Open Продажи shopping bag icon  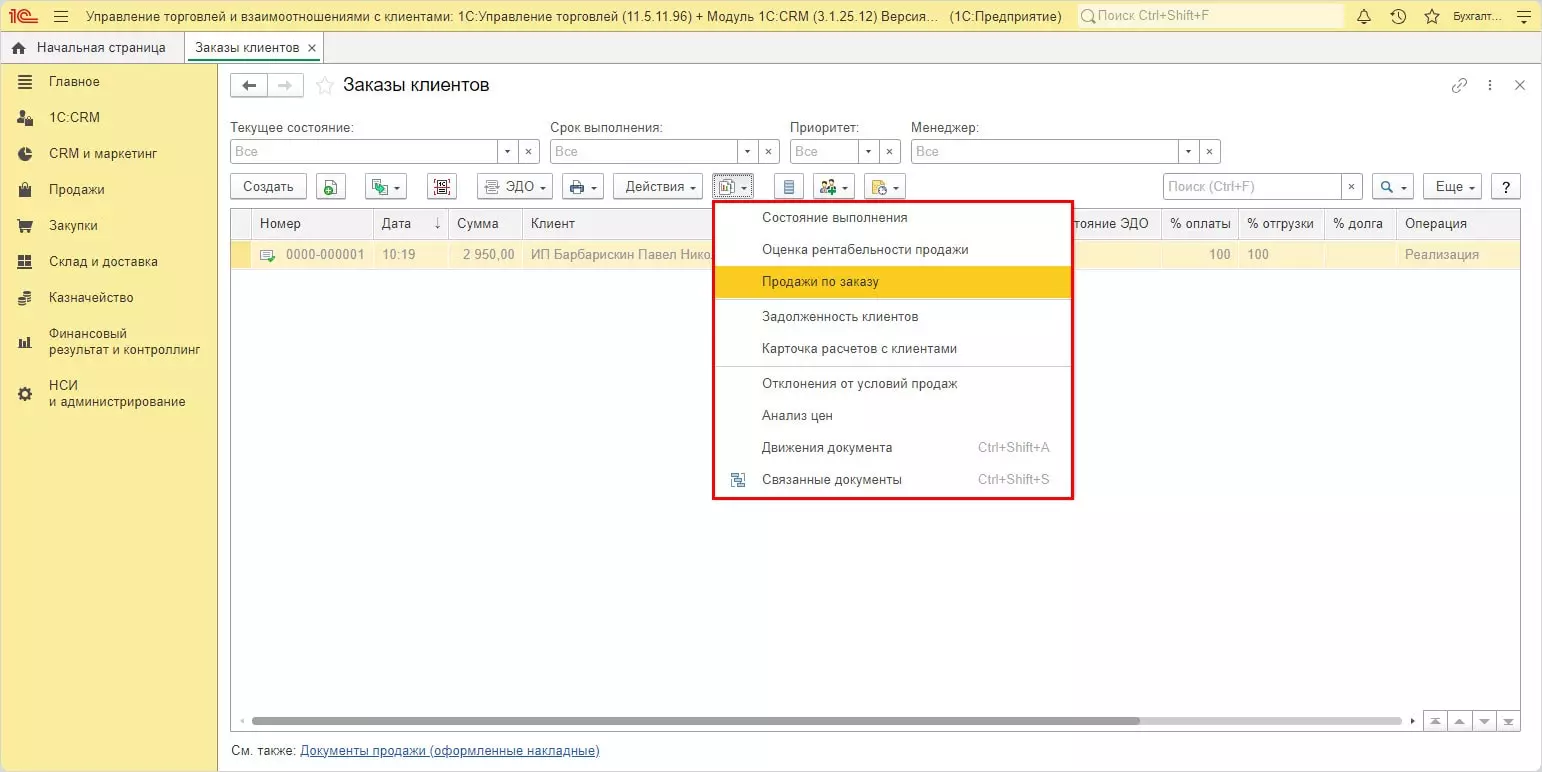(26, 190)
